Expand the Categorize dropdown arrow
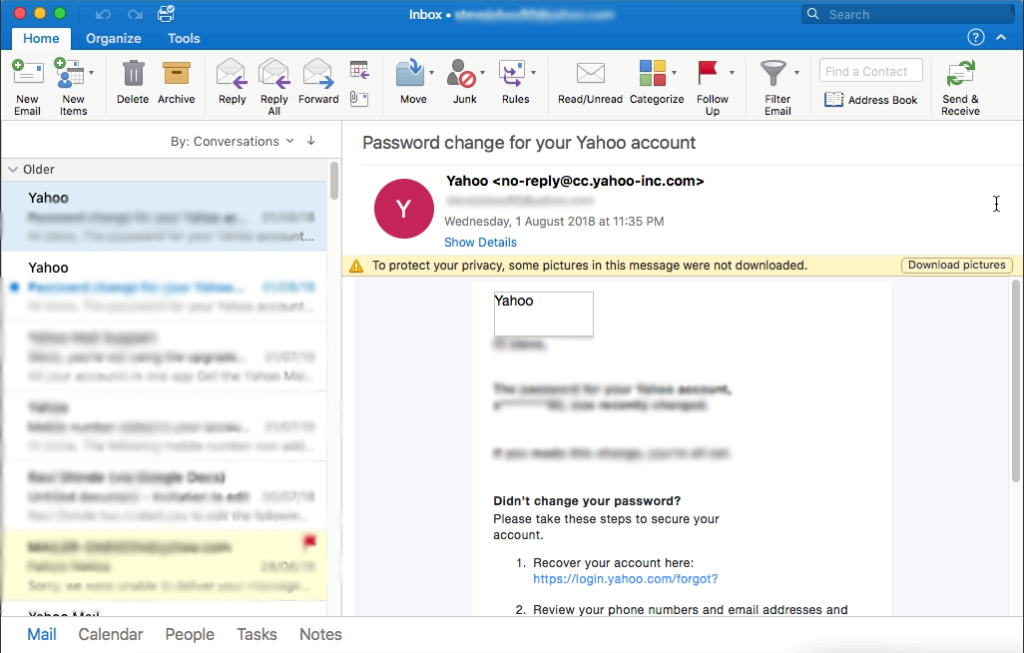 click(674, 72)
